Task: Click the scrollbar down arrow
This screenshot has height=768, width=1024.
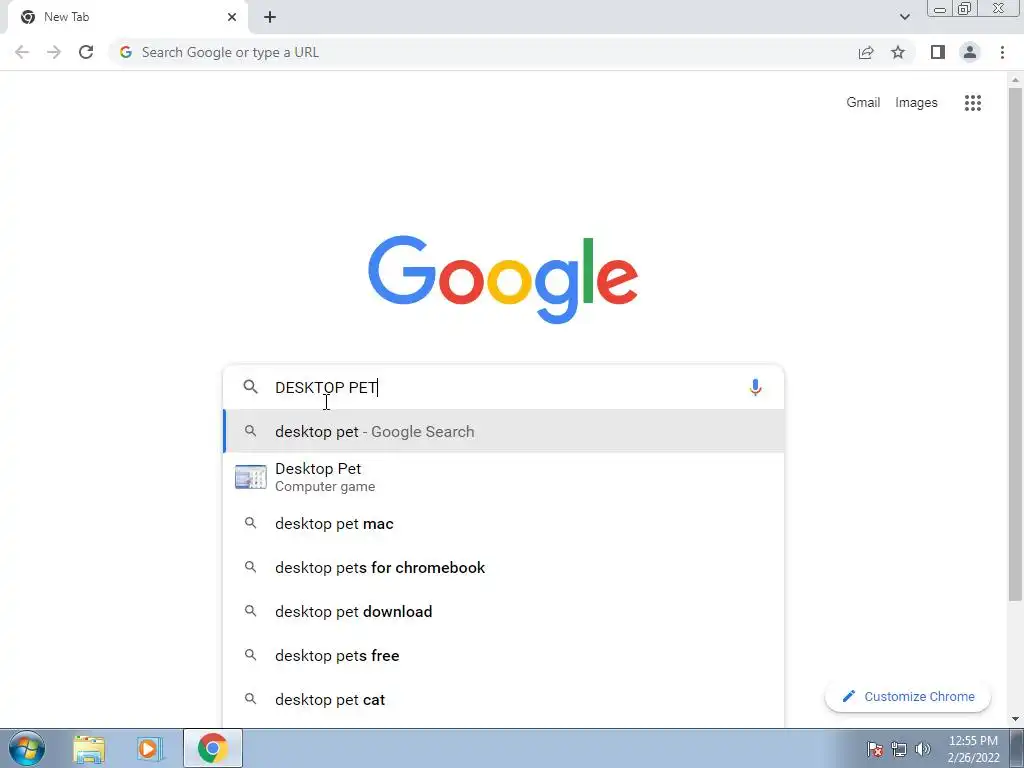Action: [1015, 719]
